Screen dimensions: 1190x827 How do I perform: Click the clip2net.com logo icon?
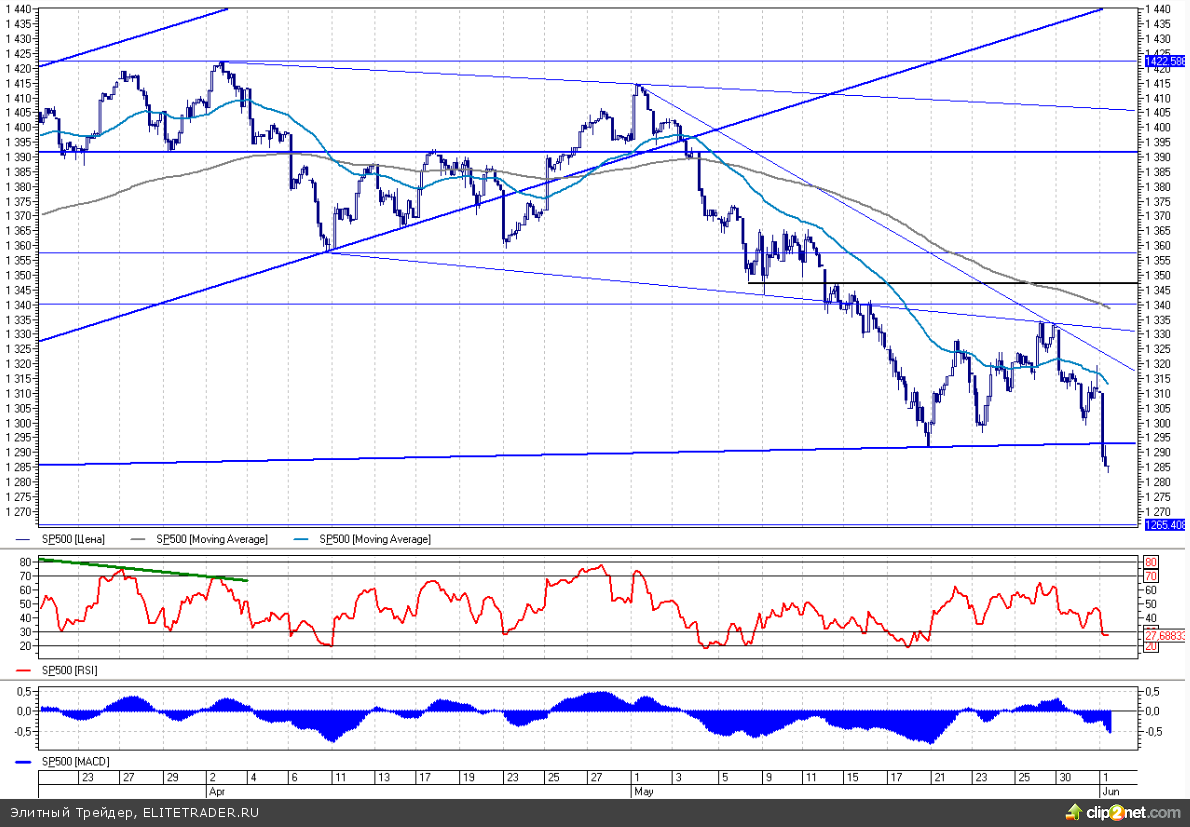click(x=1076, y=813)
